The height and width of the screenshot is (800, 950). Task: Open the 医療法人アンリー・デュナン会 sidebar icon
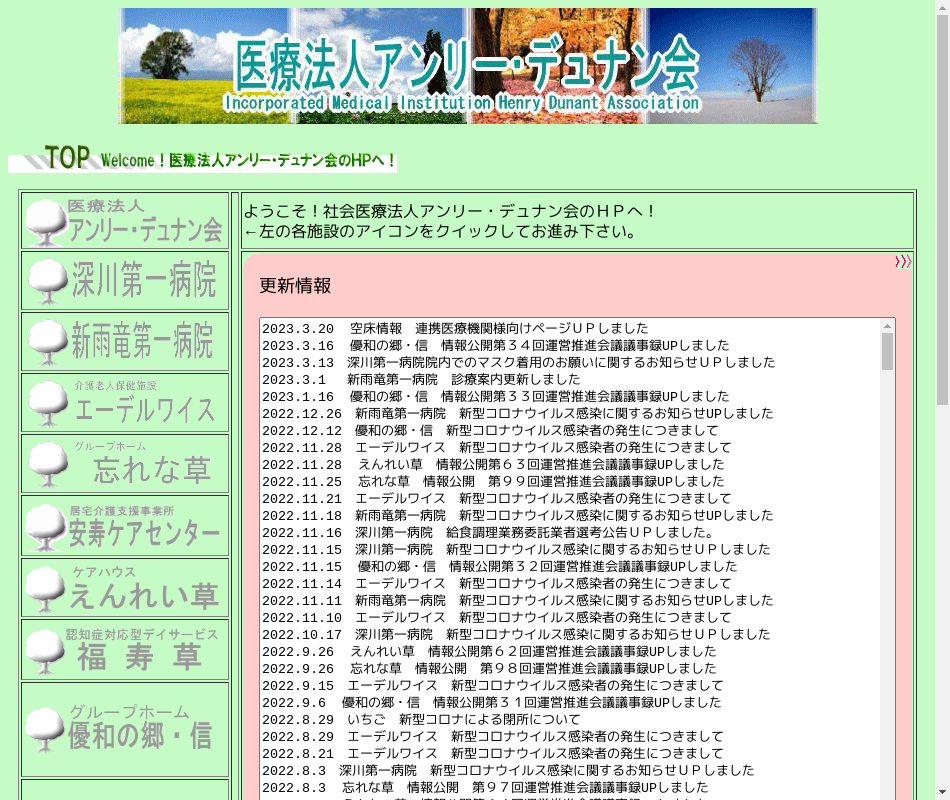pyautogui.click(x=125, y=221)
